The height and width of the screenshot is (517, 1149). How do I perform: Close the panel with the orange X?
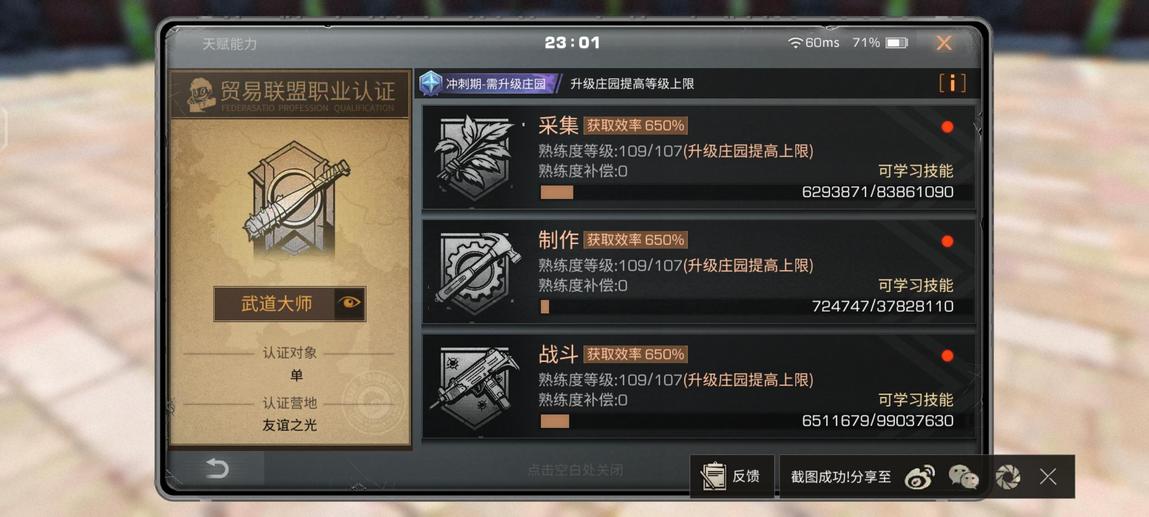[x=944, y=43]
